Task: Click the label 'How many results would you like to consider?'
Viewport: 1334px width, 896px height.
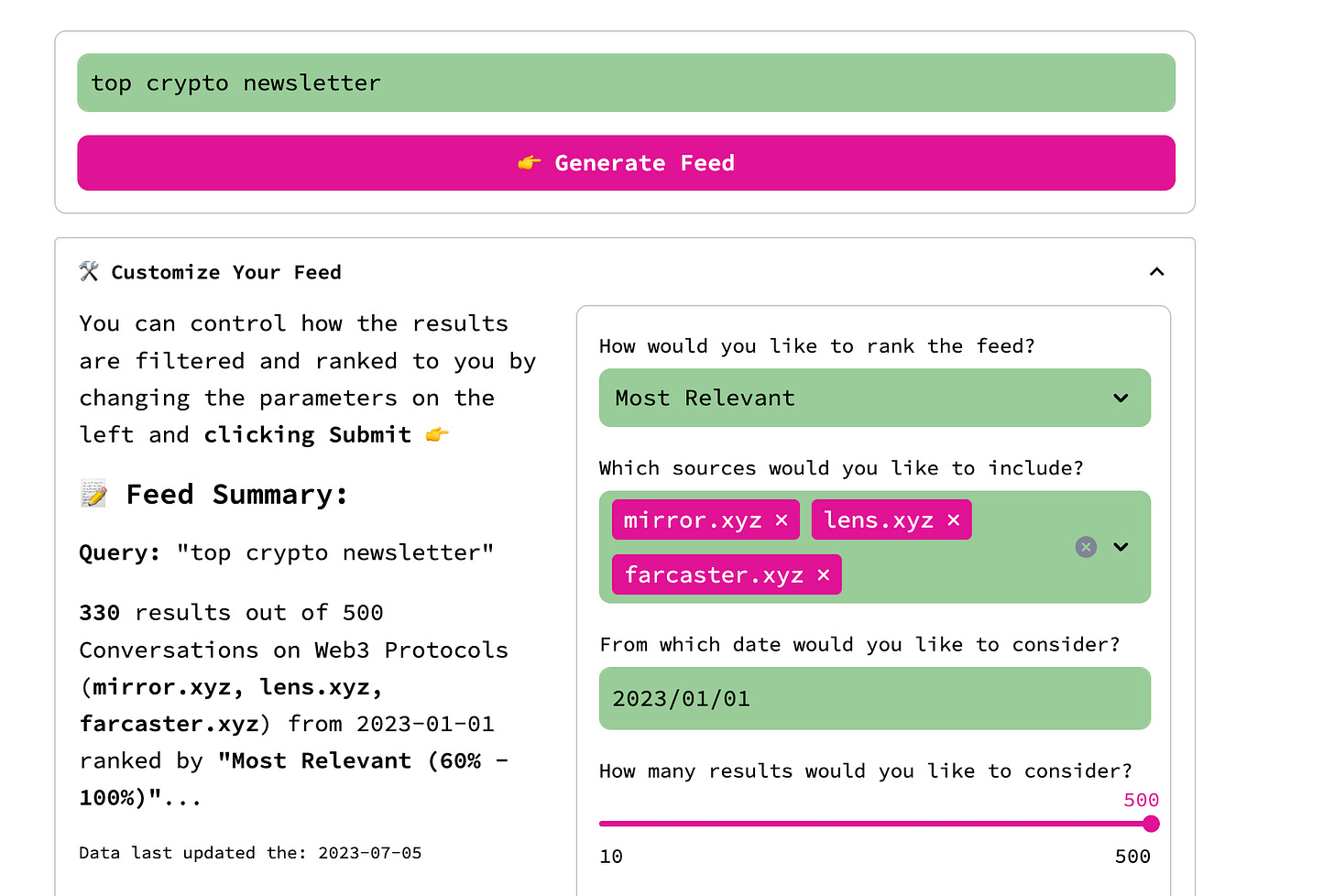Action: pos(865,771)
